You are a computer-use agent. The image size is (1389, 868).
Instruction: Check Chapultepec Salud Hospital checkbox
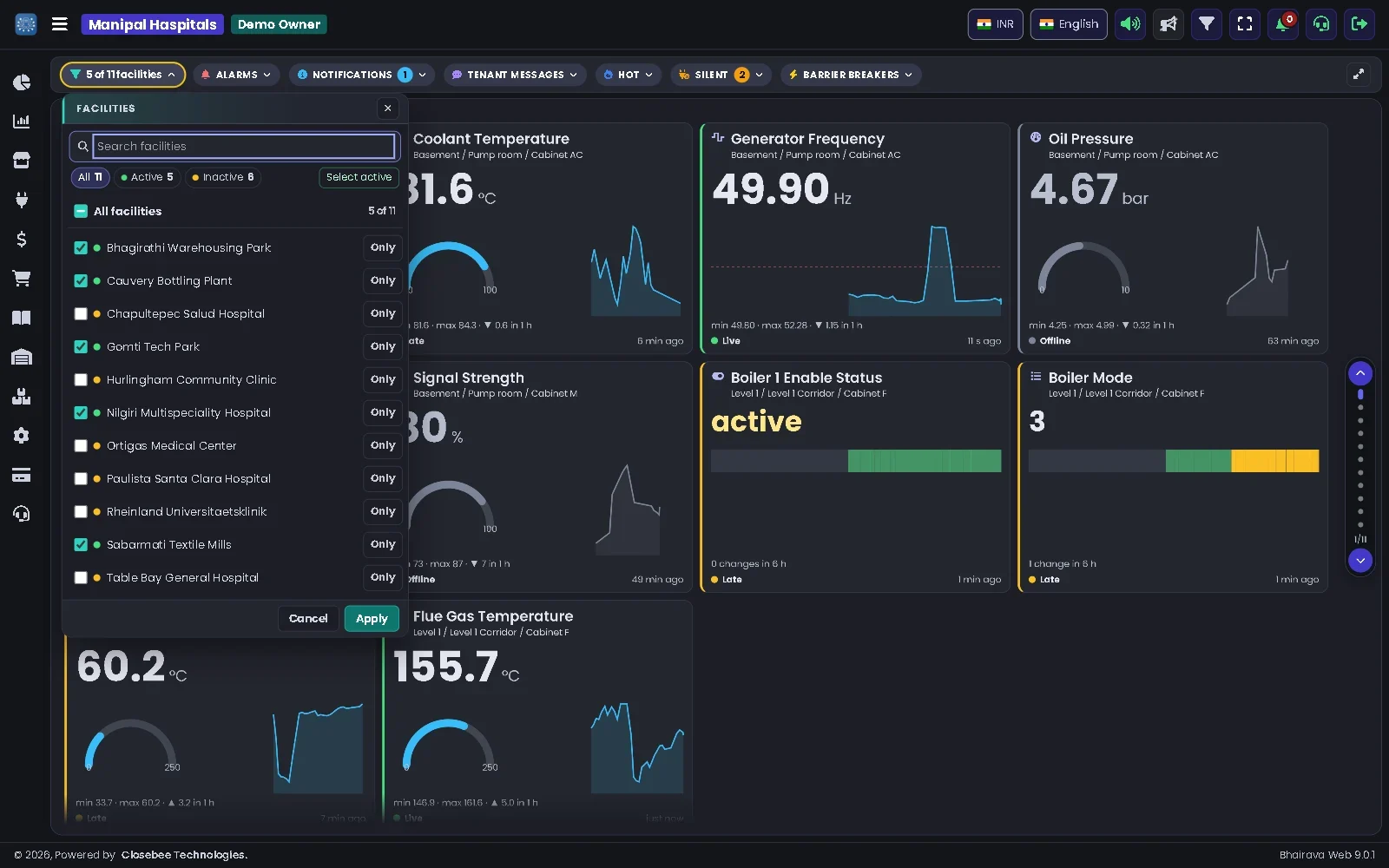pos(81,314)
